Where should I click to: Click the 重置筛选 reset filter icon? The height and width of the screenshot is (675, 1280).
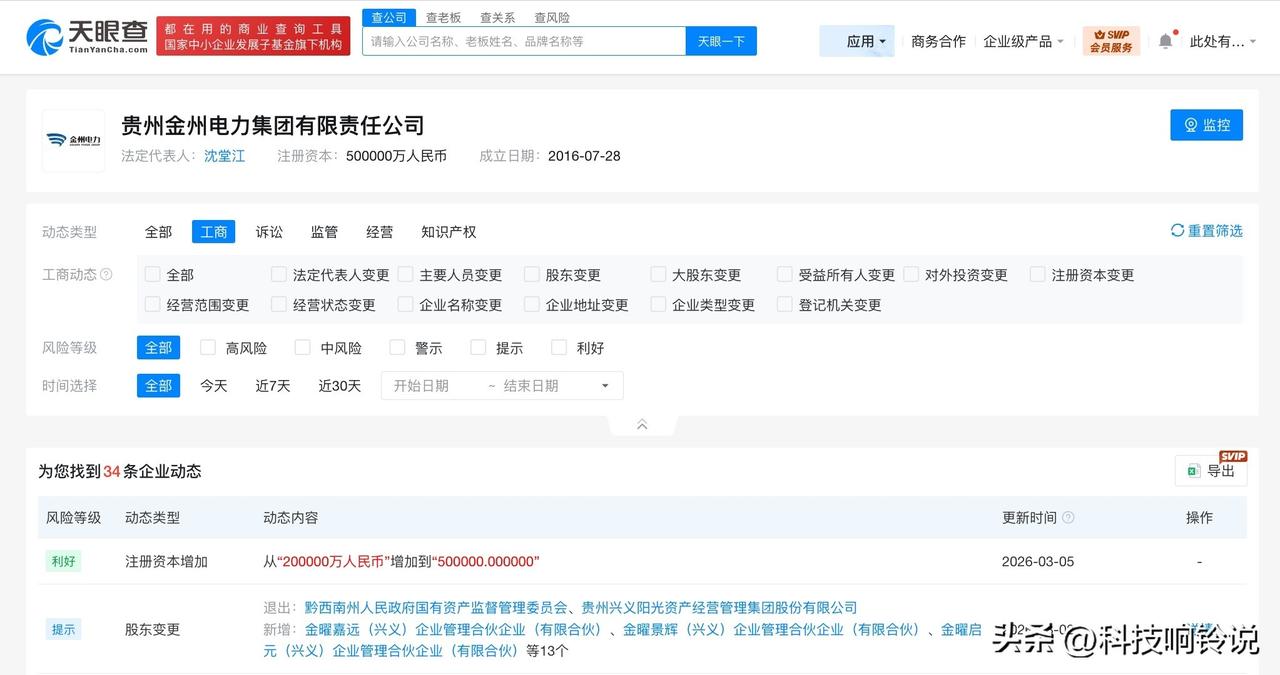click(x=1177, y=231)
